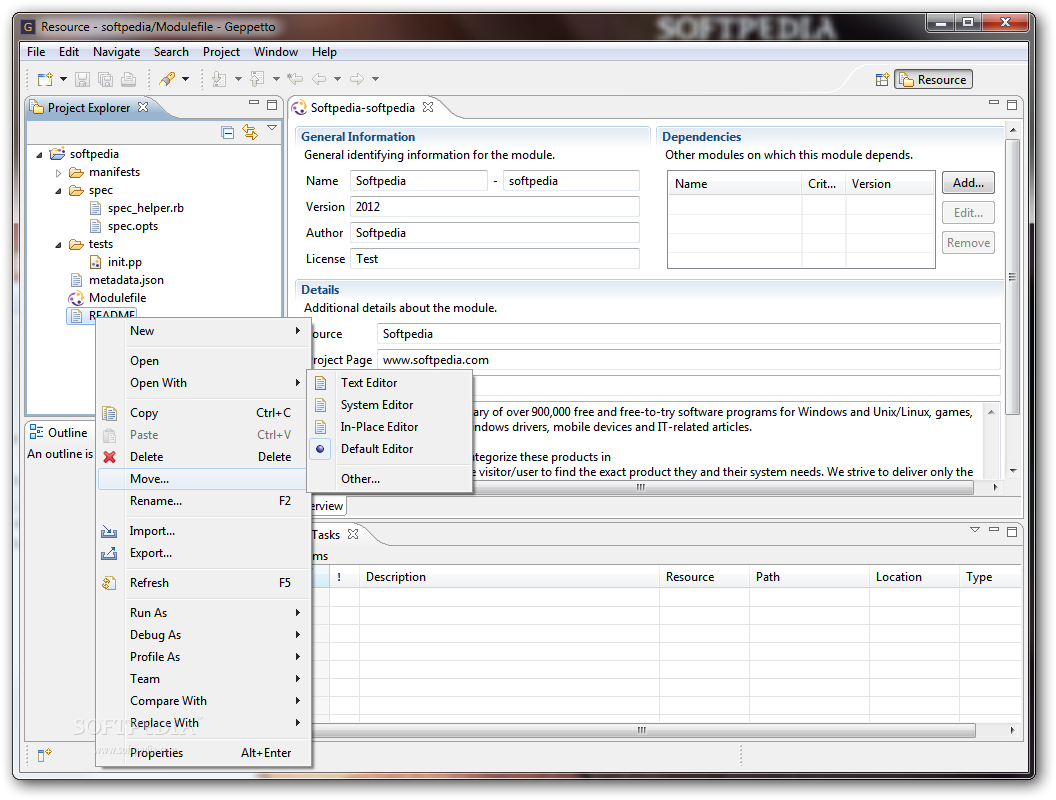The height and width of the screenshot is (800, 1056).
Task: Click the previous annotation toolbar icon
Action: (257, 79)
